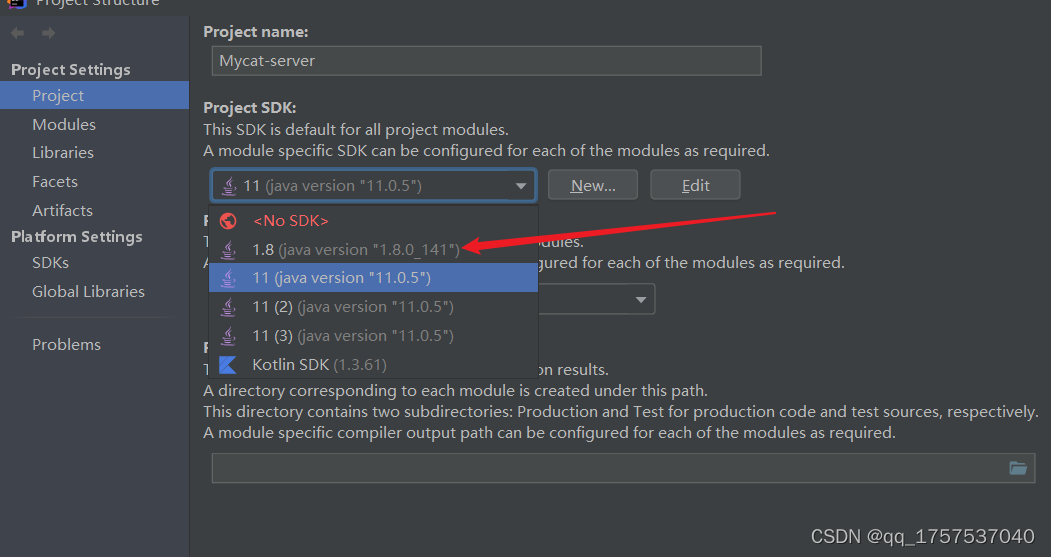1051x557 pixels.
Task: Select the 11 (3) SDK entry
Action: [373, 335]
